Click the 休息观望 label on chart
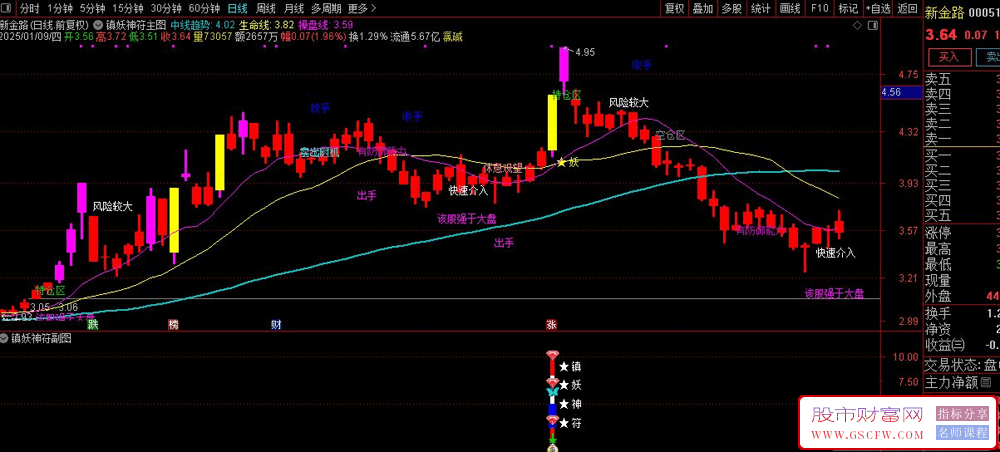Screen dimensions: 1000x452 pos(503,169)
